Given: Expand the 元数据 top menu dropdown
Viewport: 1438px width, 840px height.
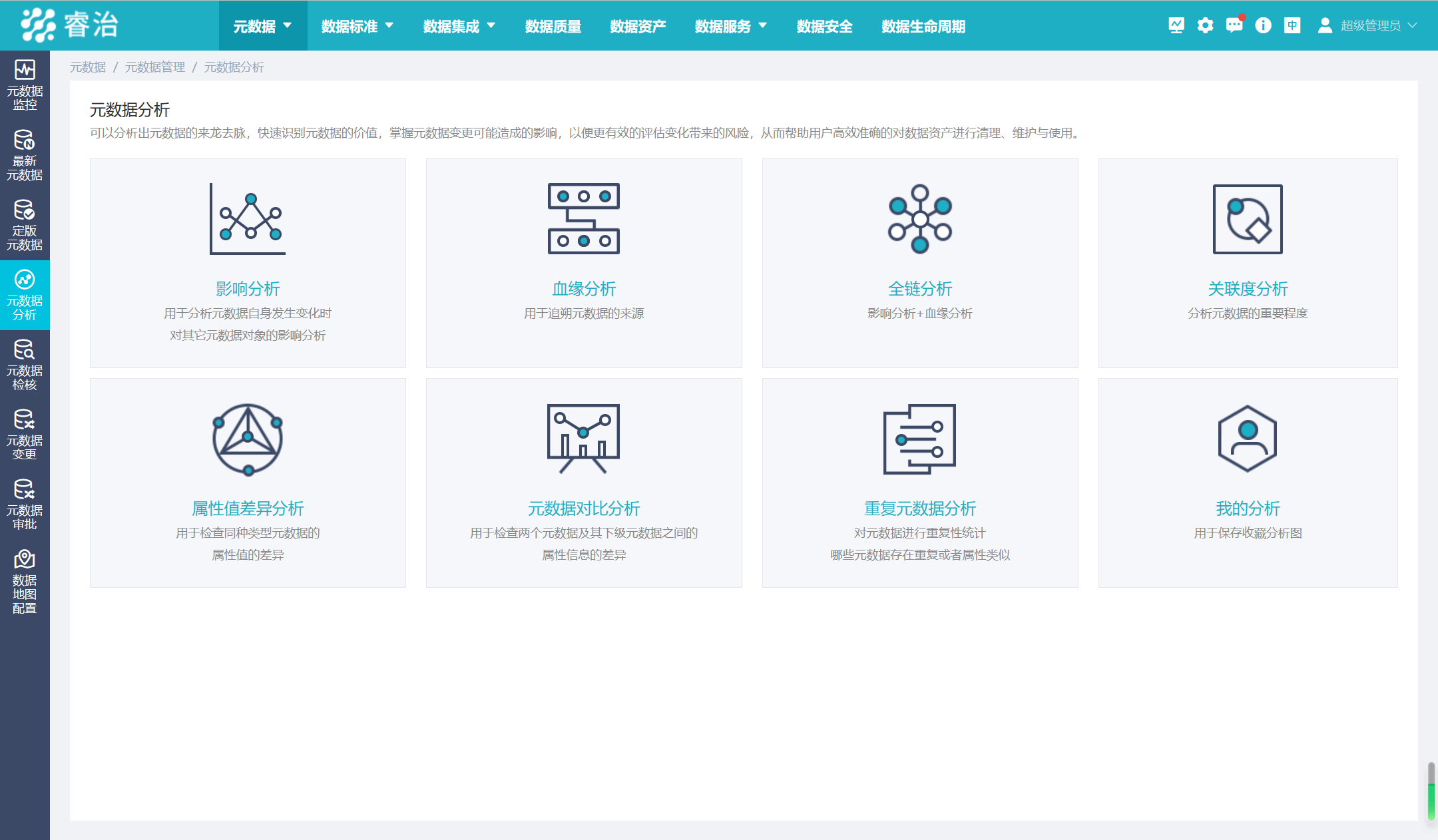Looking at the screenshot, I should point(262,26).
